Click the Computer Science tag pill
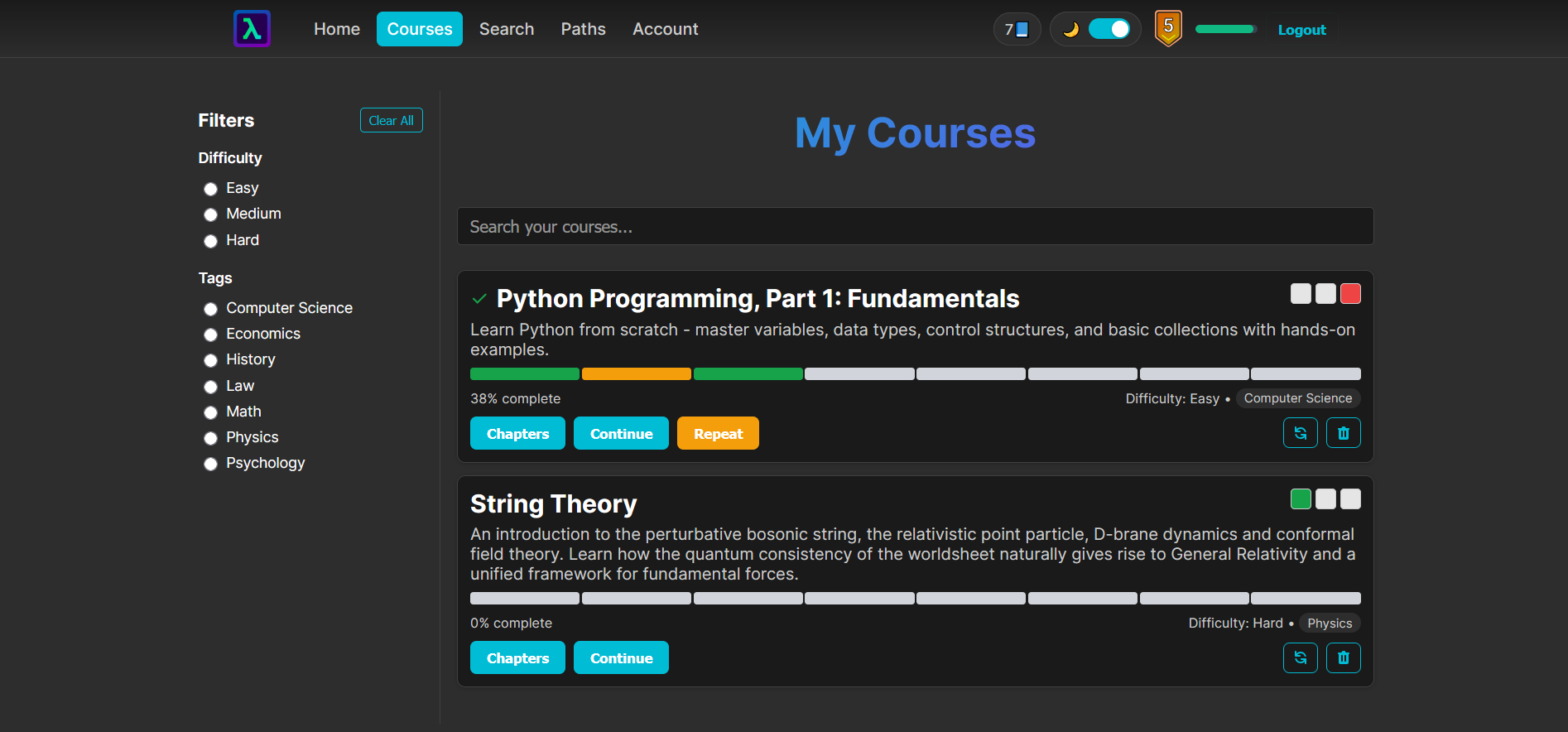Image resolution: width=1568 pixels, height=732 pixels. click(x=1298, y=398)
